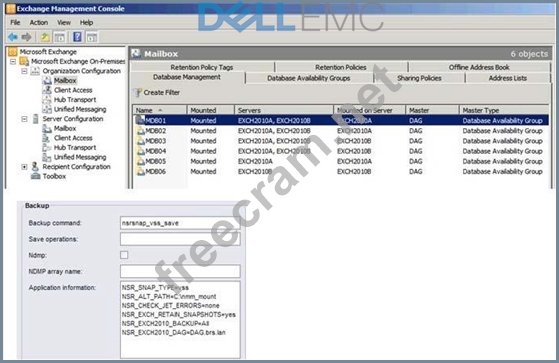Select Client Access under Organization Configuration
559x363 pixels.
coord(73,90)
